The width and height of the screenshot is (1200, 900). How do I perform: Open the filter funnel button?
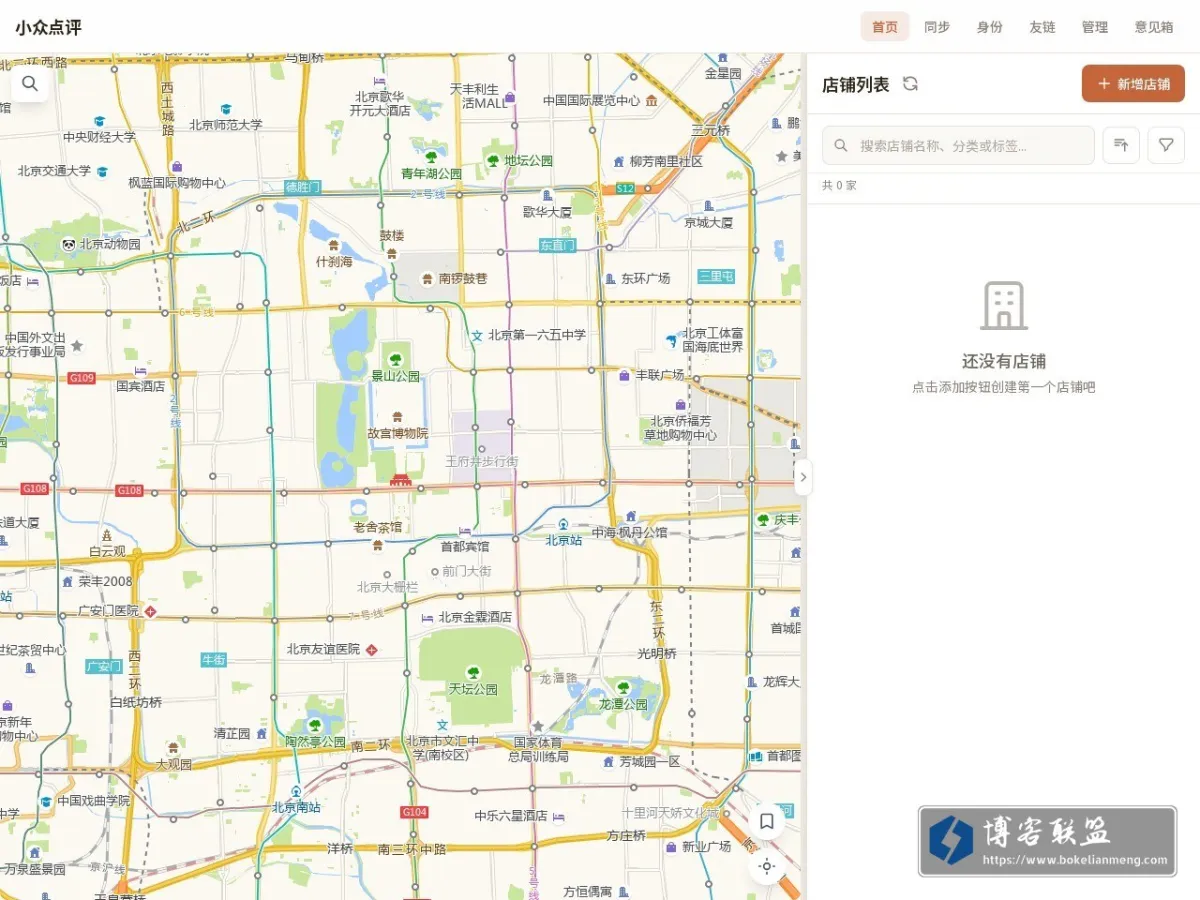click(x=1166, y=146)
